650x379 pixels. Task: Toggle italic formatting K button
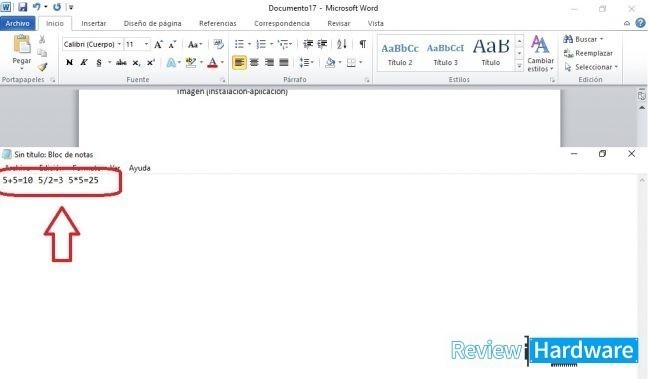click(84, 63)
